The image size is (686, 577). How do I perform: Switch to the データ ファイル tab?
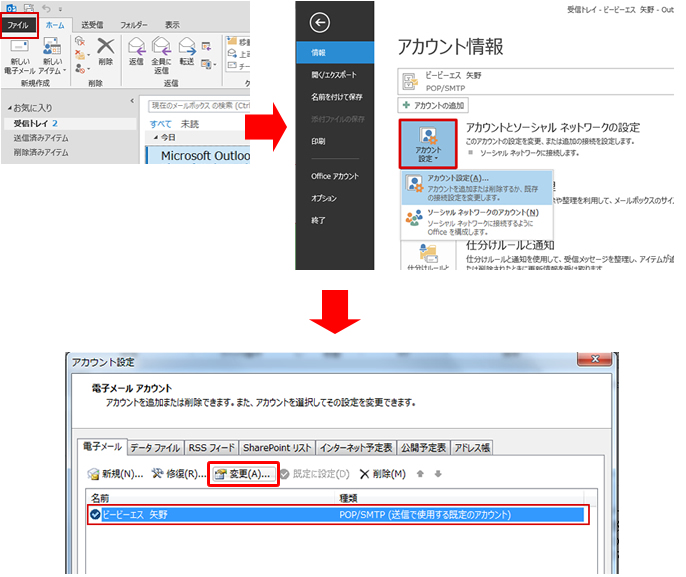pos(155,447)
